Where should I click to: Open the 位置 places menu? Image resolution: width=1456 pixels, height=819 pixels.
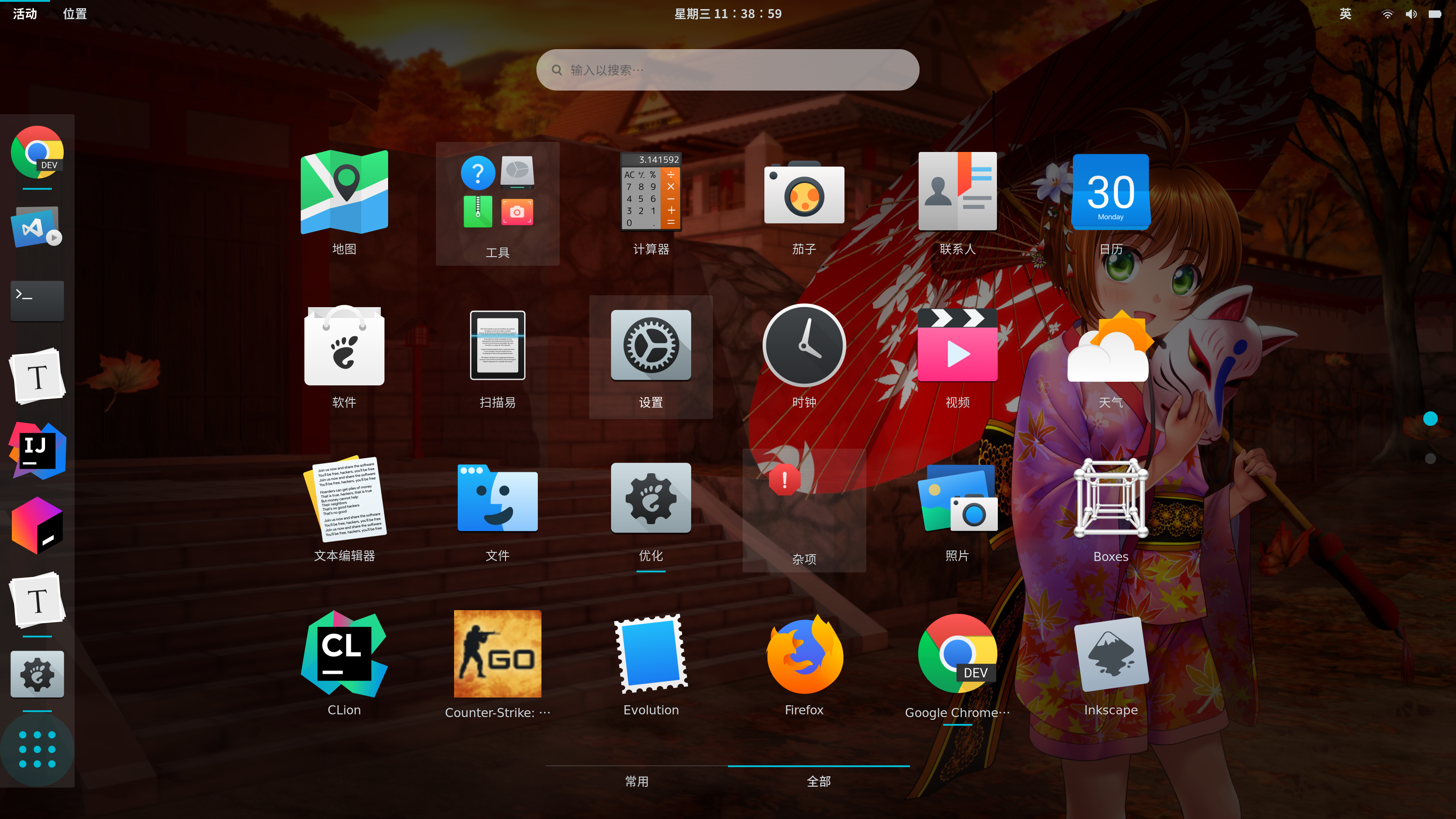click(x=75, y=14)
